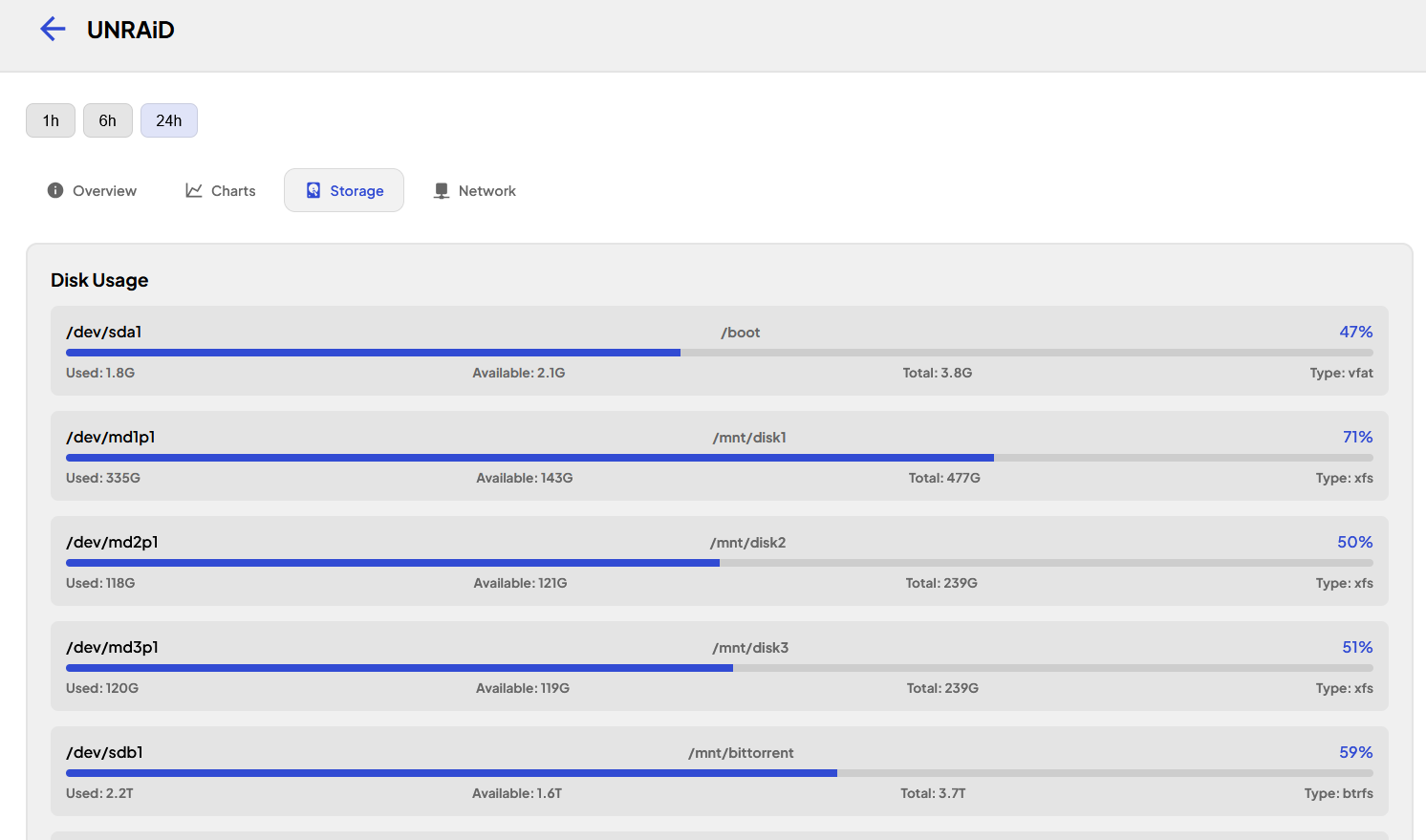1426x840 pixels.
Task: Click 'Used: 1.8G' text
Action: (100, 373)
